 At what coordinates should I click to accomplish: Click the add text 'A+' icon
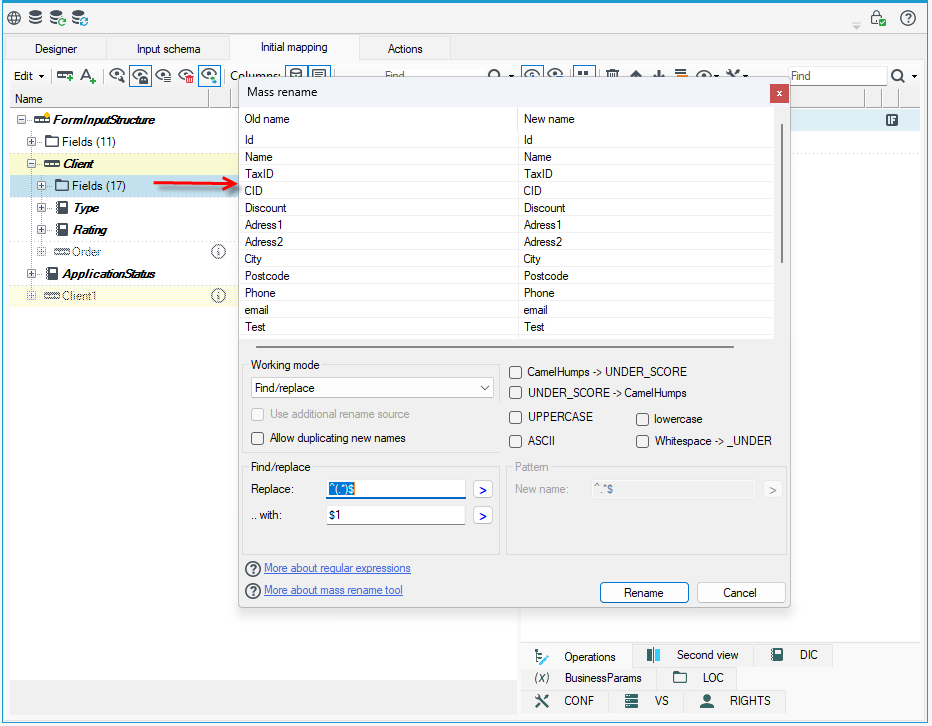tap(88, 76)
